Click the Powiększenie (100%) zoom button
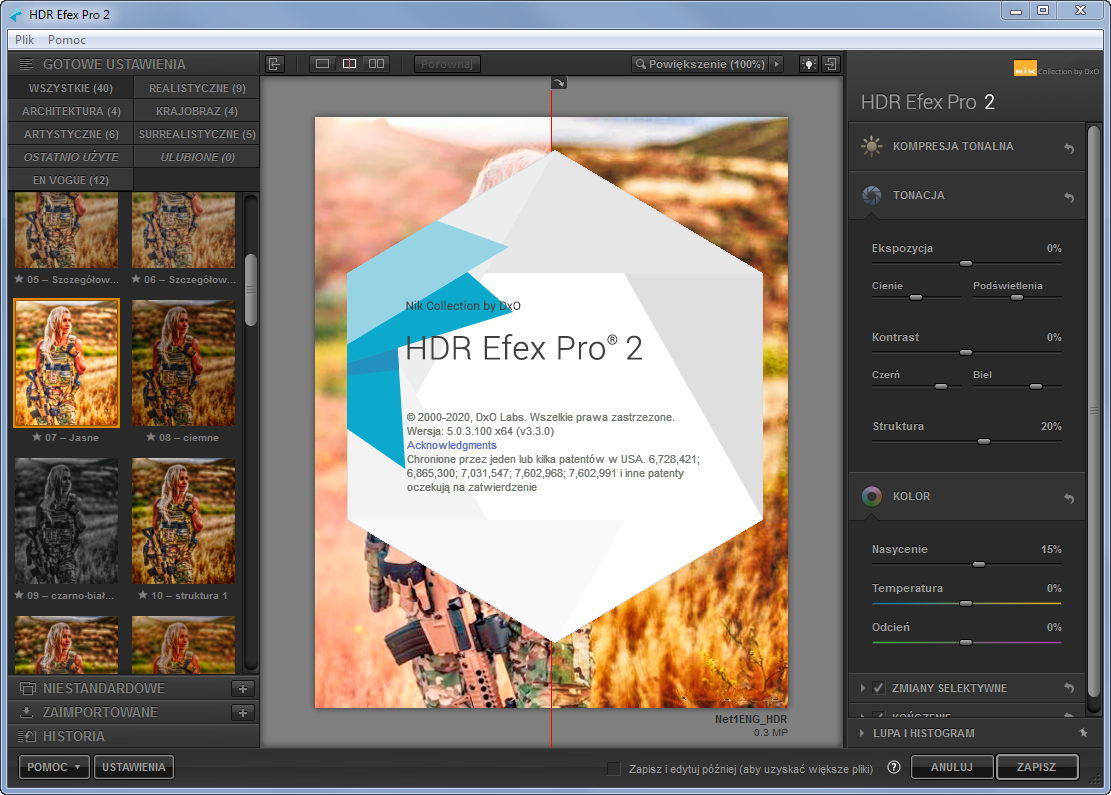 click(700, 64)
